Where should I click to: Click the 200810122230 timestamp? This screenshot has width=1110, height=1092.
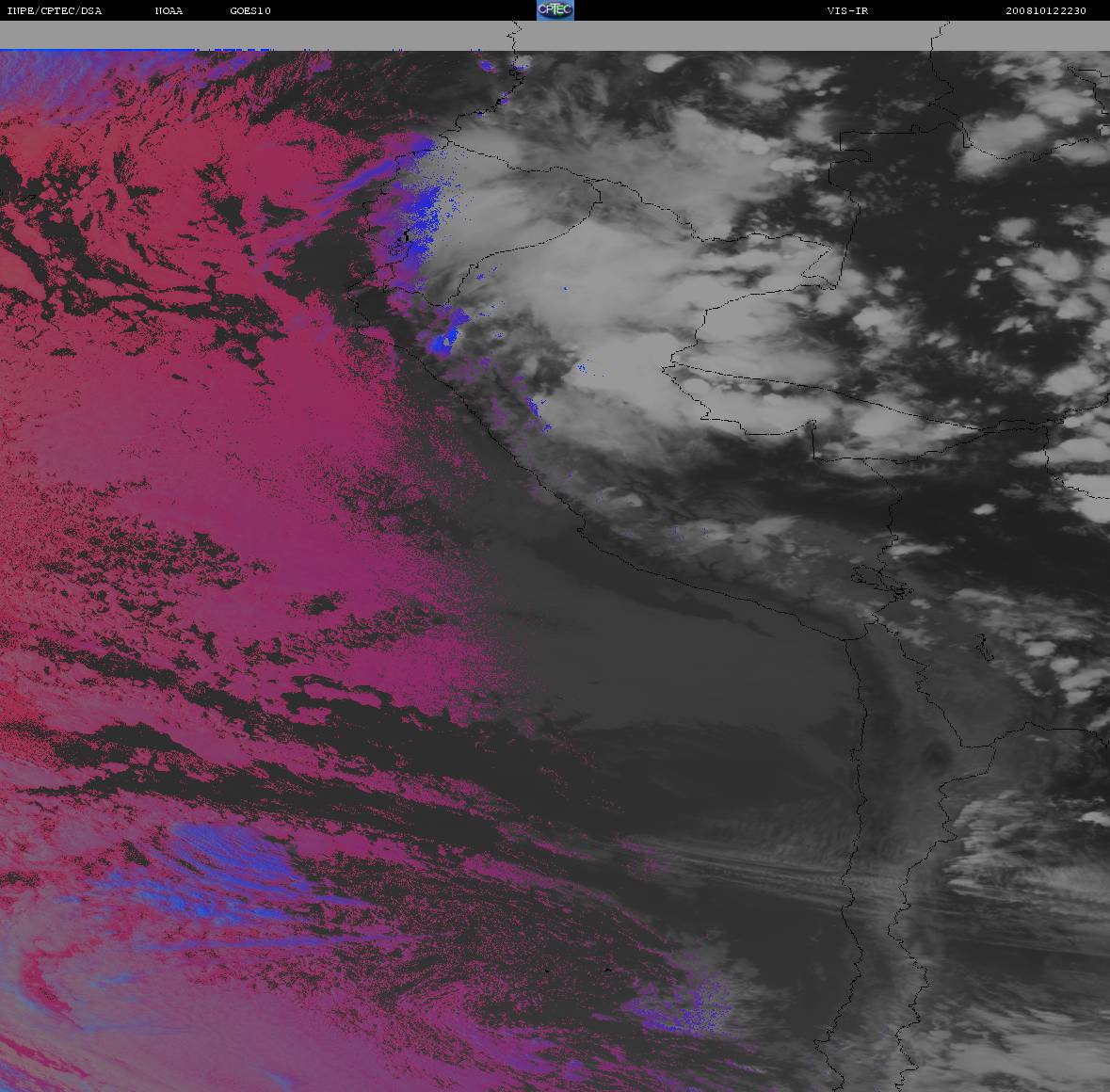click(x=1046, y=10)
